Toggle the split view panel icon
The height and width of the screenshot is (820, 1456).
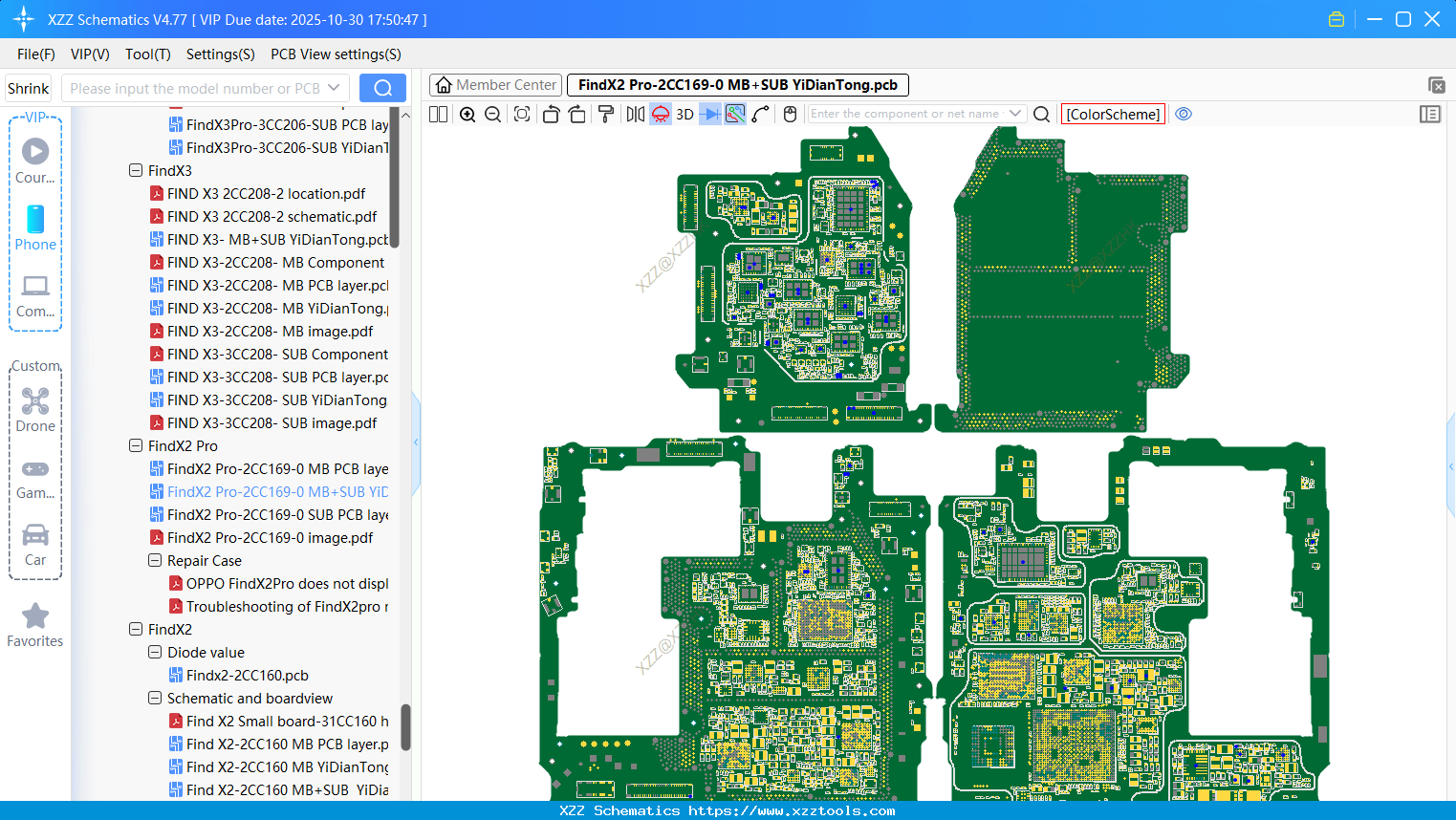coord(439,115)
